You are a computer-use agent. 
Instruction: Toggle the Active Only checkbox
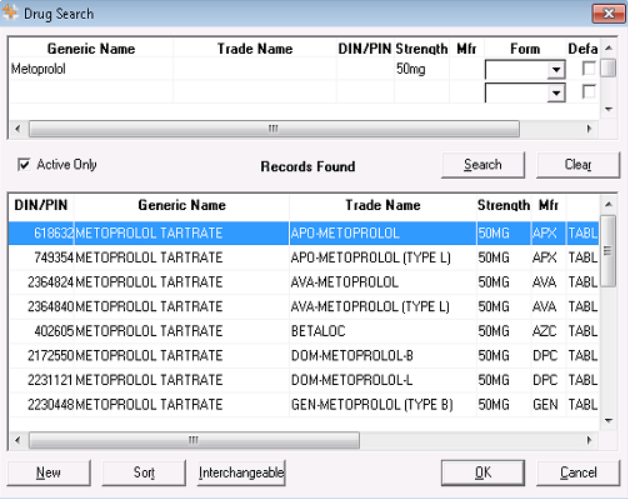pos(24,164)
